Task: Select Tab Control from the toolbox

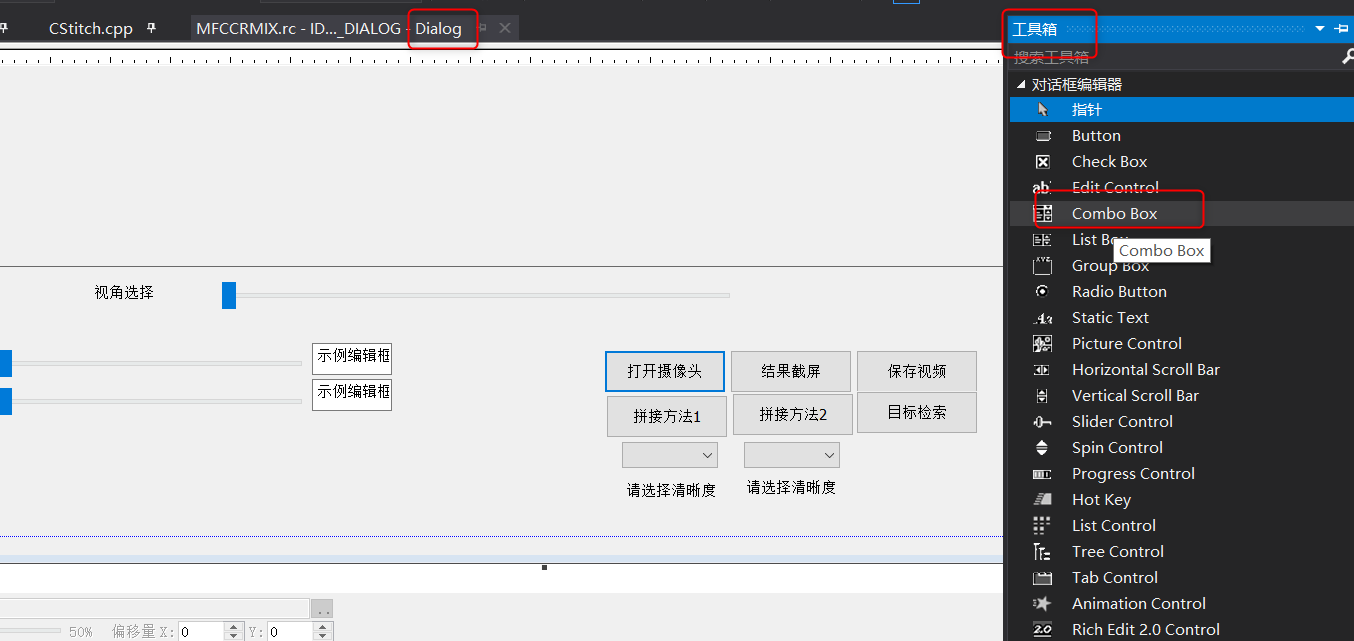Action: click(x=1114, y=577)
